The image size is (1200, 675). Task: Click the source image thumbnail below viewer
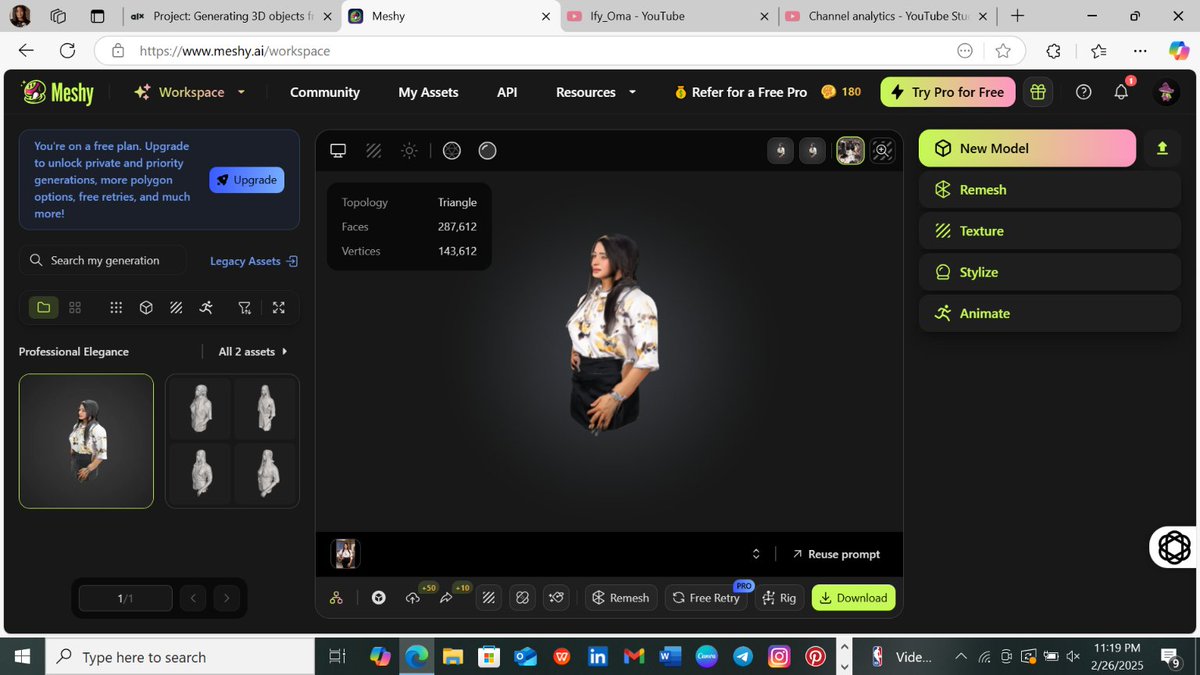click(346, 553)
